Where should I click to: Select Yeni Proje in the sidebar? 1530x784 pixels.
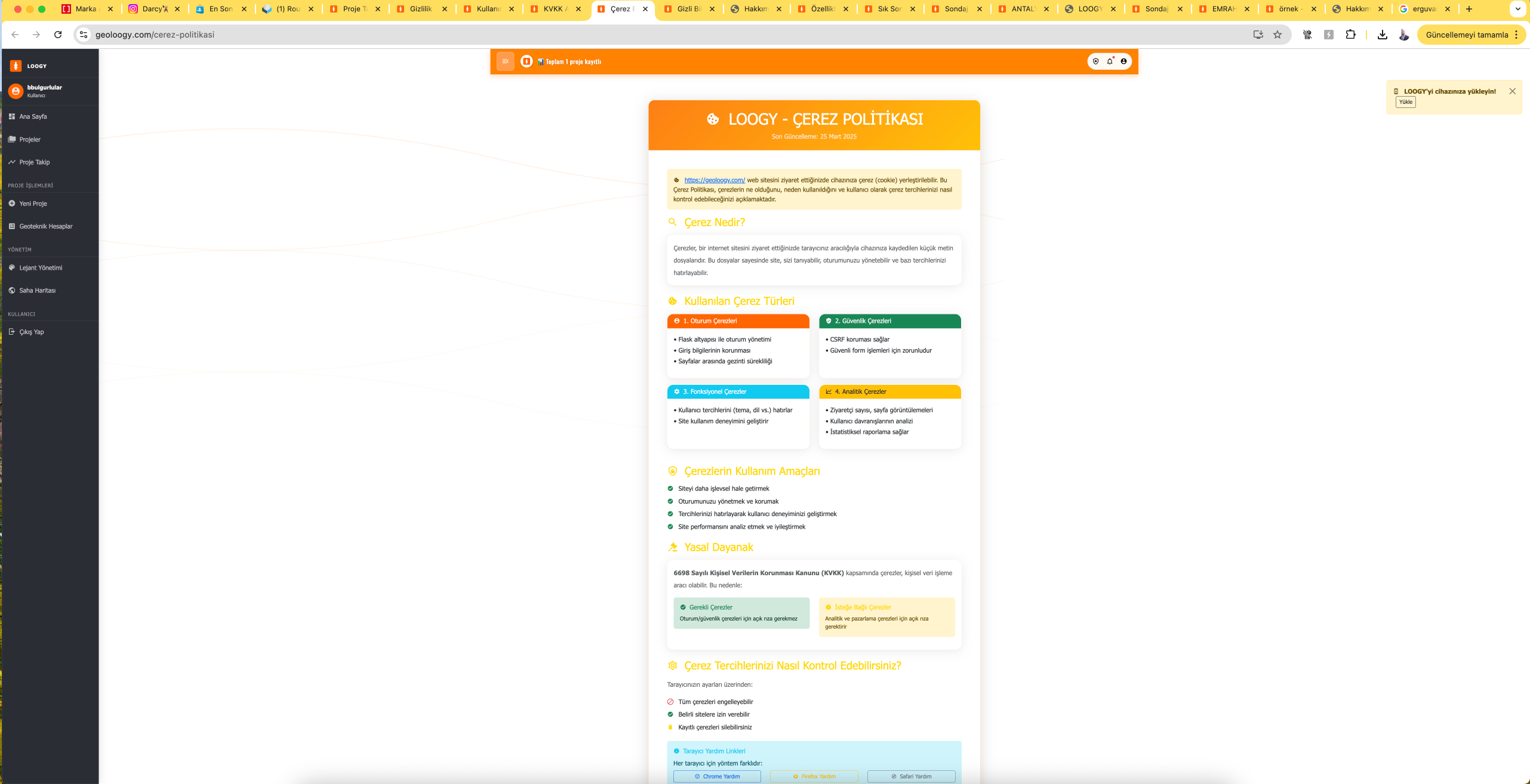pyautogui.click(x=33, y=203)
